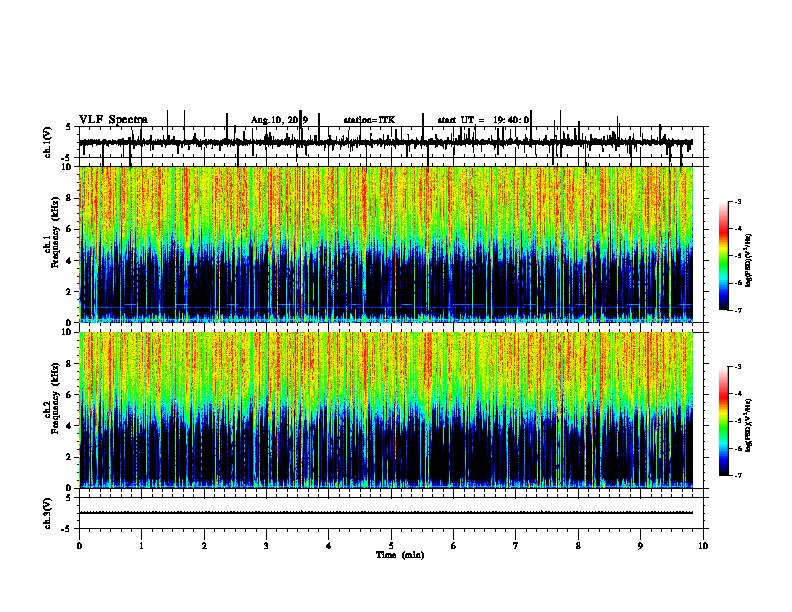Image resolution: width=792 pixels, height=612 pixels.
Task: Click the ch.2 frequency axis tick "8"
Action: [69, 363]
